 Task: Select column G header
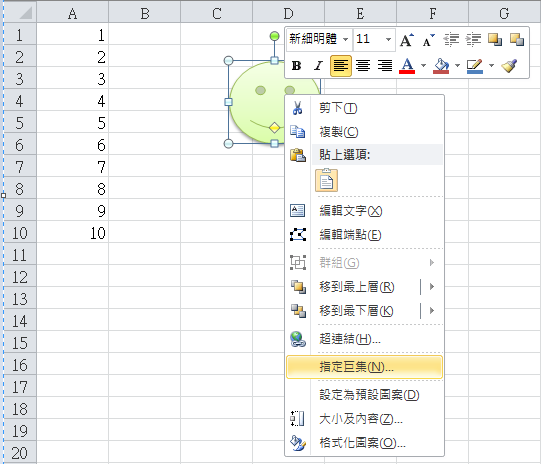(x=504, y=13)
